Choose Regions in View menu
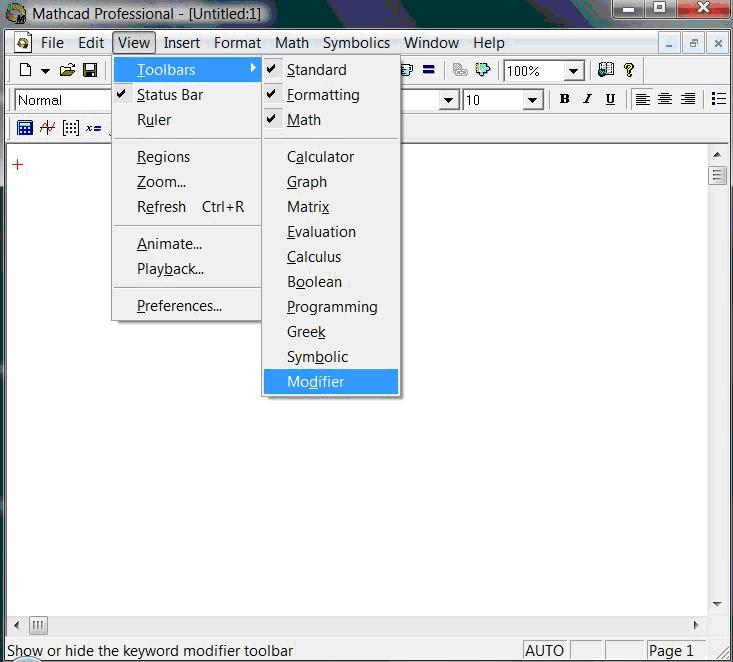Screen dimensions: 733x662 pyautogui.click(x=187, y=157)
